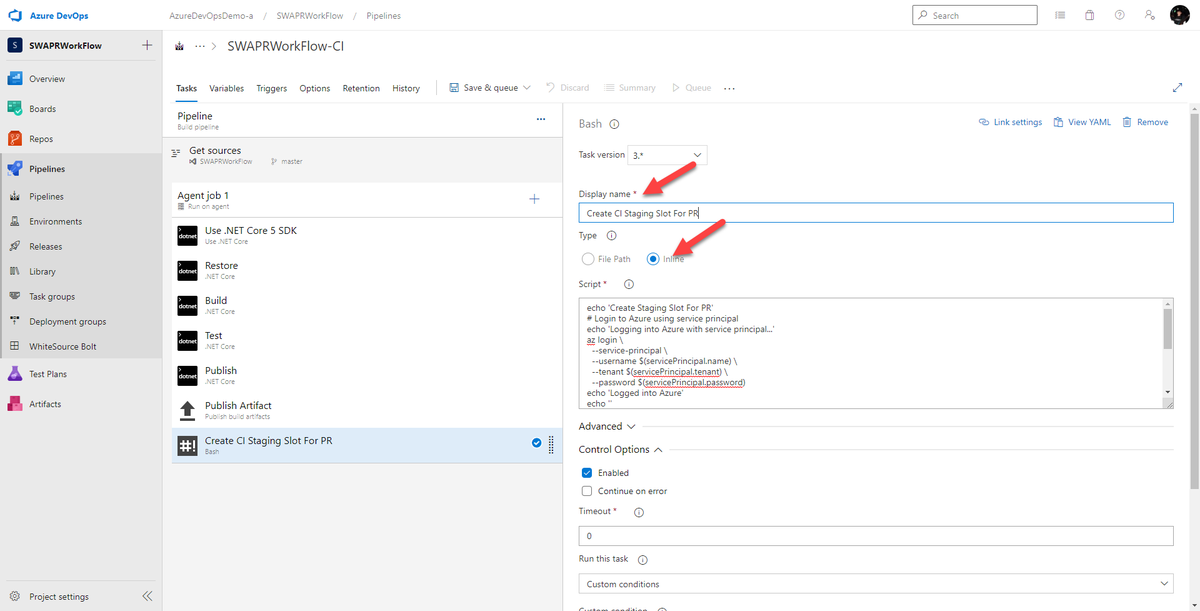Click Save & queue button
1200x611 pixels.
pyautogui.click(x=483, y=88)
